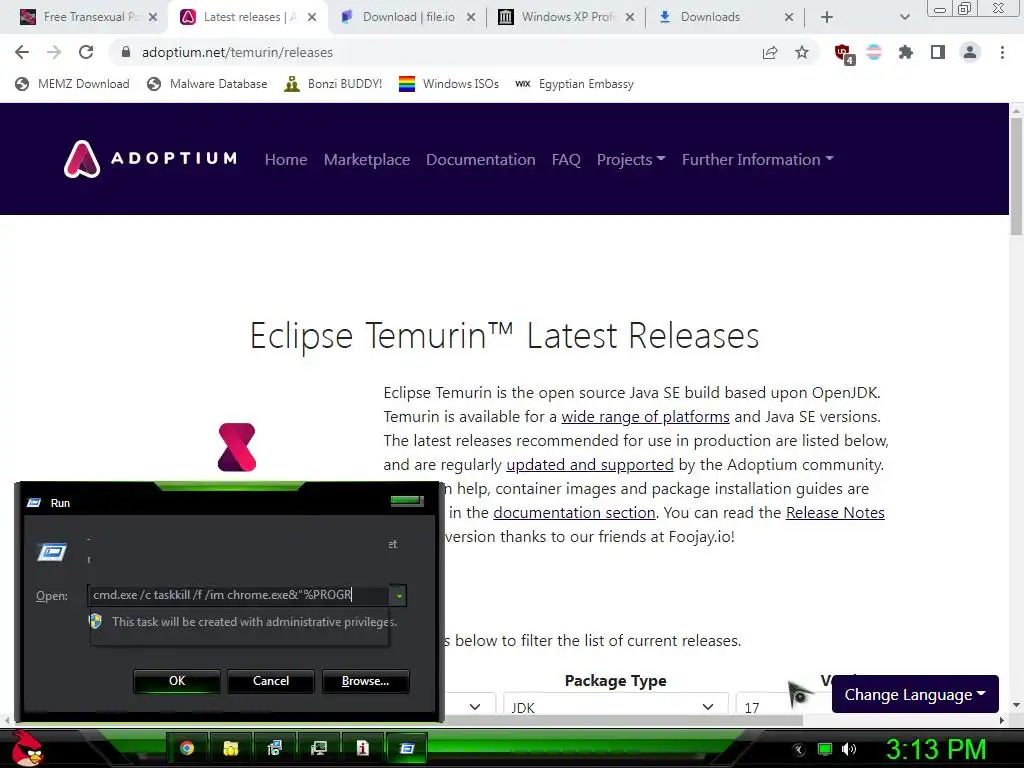Open the Extensions puzzle-piece menu
The width and height of the screenshot is (1024, 768).
click(906, 52)
